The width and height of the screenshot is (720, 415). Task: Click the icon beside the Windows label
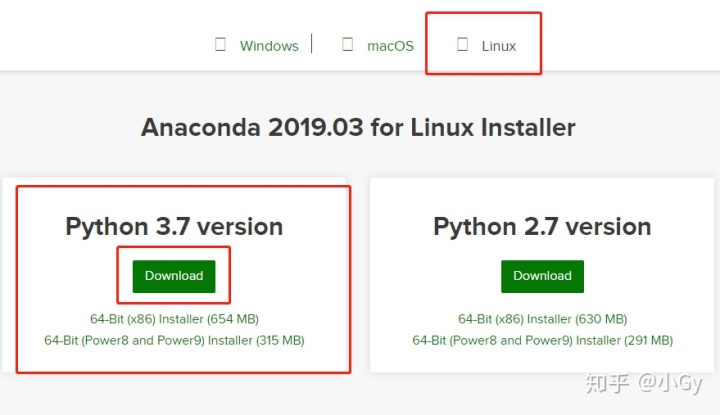220,45
